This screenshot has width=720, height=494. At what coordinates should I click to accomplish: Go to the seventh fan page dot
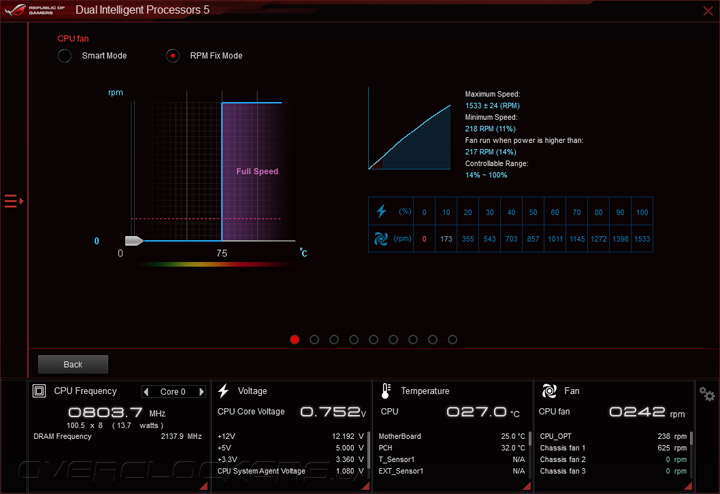pos(413,339)
